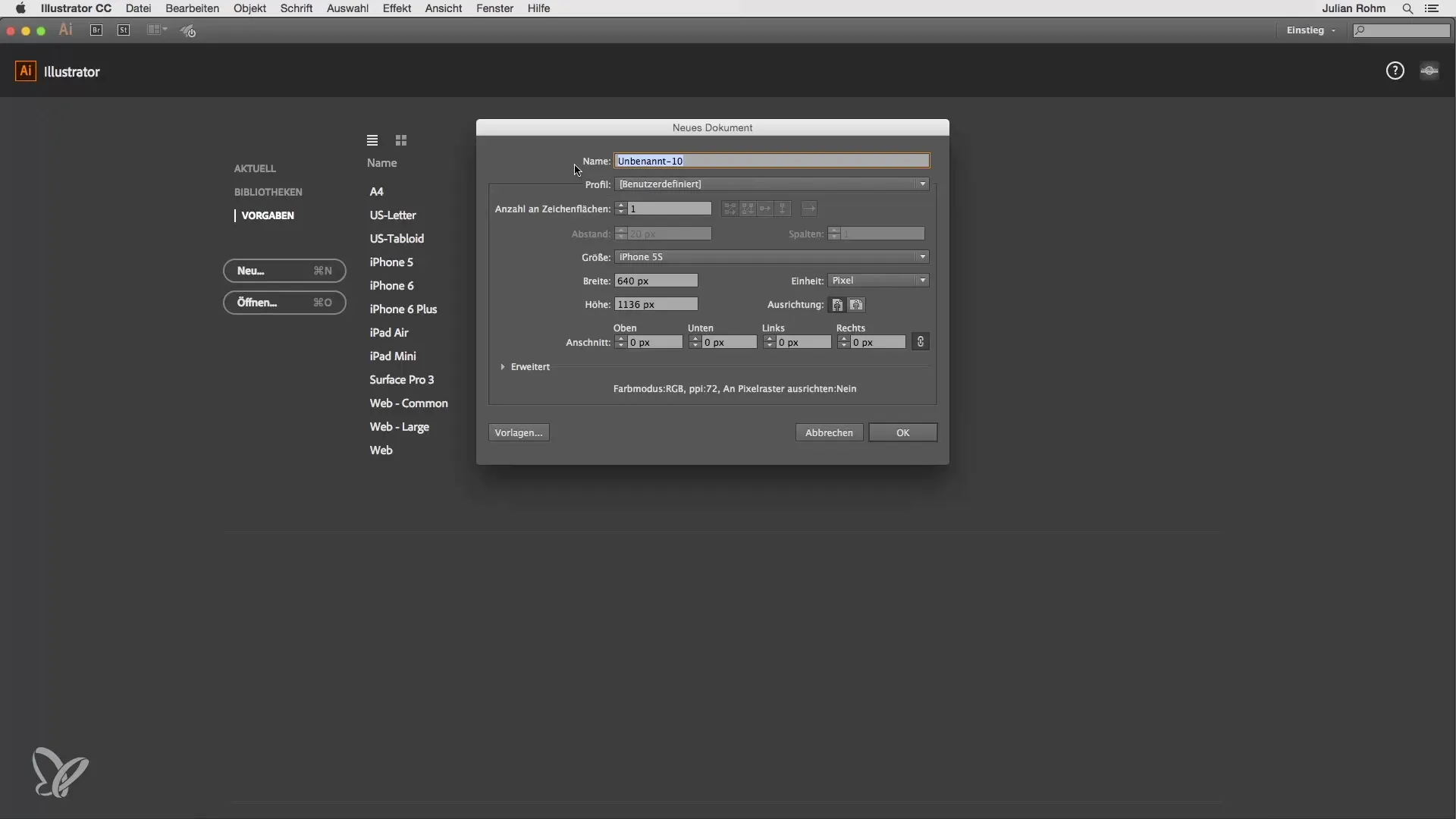1456x819 pixels.
Task: Switch to list view of presets
Action: pyautogui.click(x=372, y=140)
